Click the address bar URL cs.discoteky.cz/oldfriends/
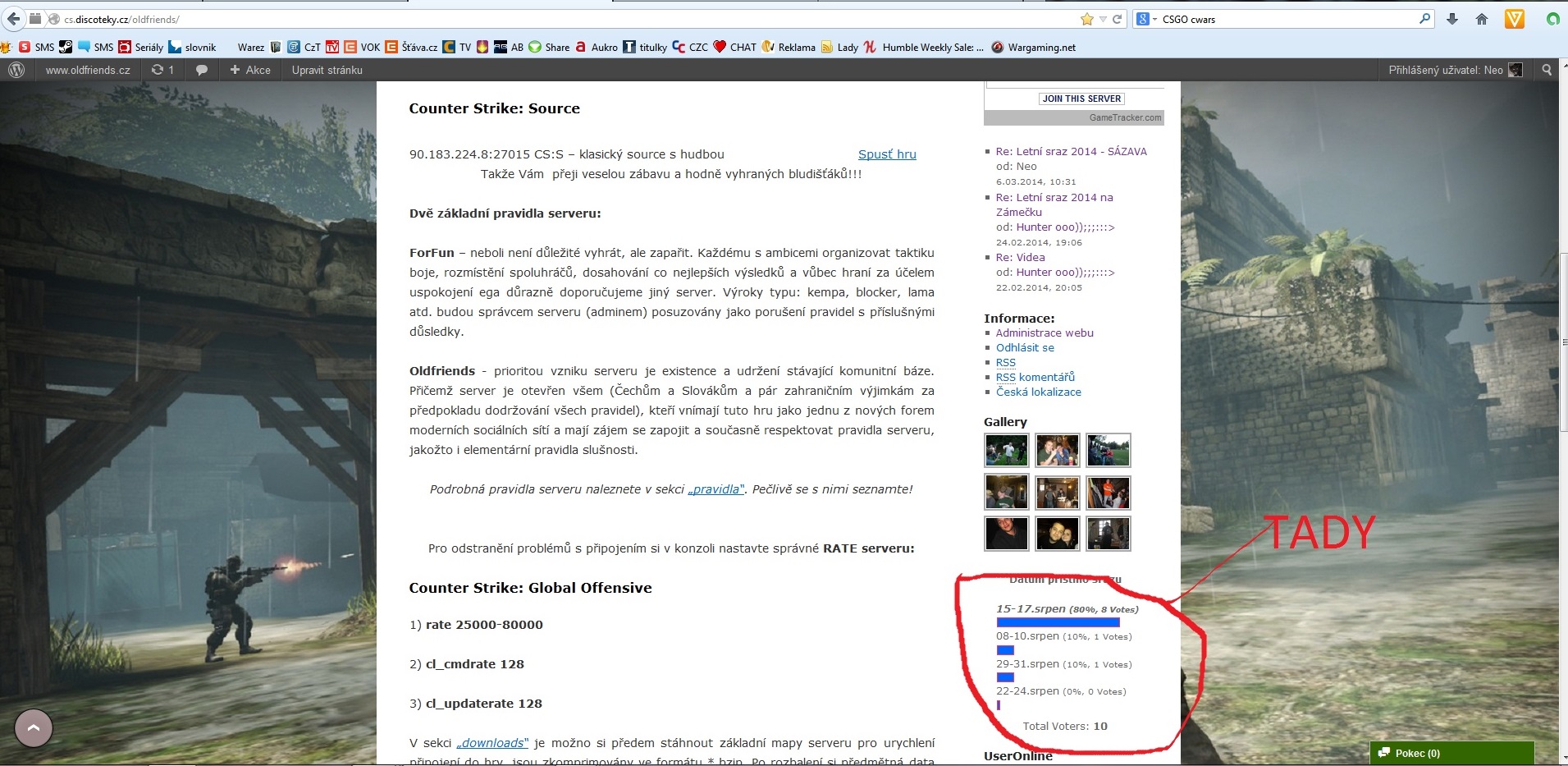The height and width of the screenshot is (766, 1568). tap(121, 19)
